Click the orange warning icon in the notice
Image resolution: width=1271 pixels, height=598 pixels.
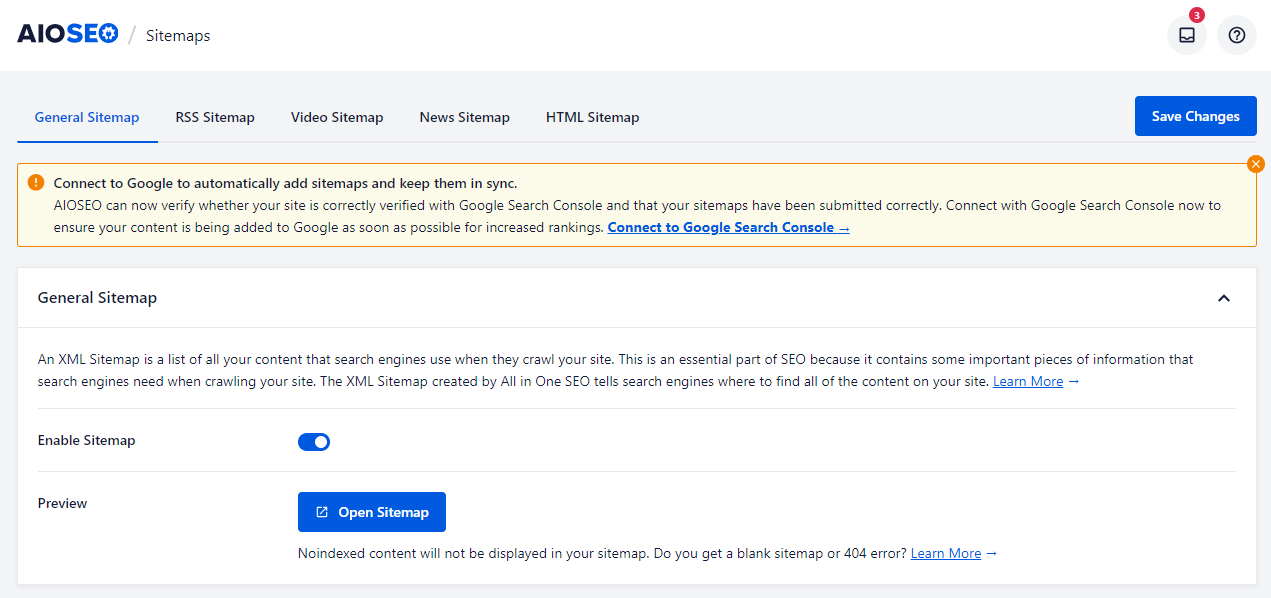pos(35,183)
